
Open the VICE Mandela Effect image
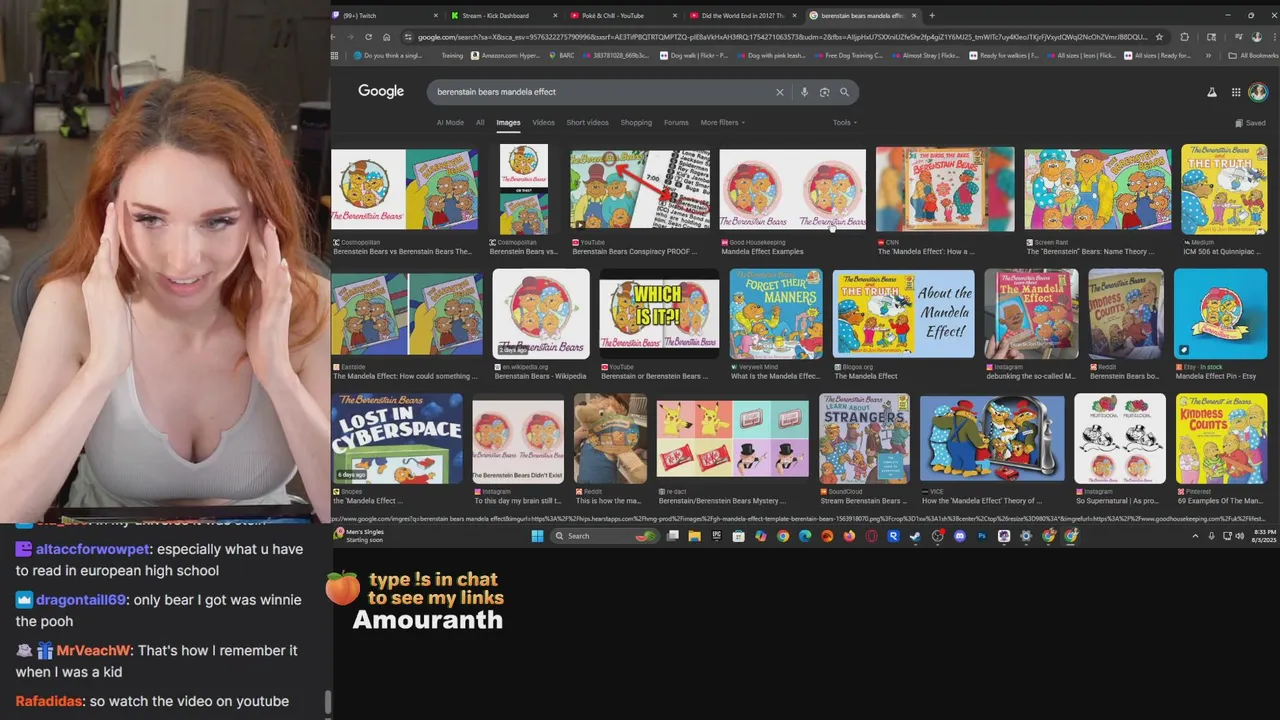point(992,438)
